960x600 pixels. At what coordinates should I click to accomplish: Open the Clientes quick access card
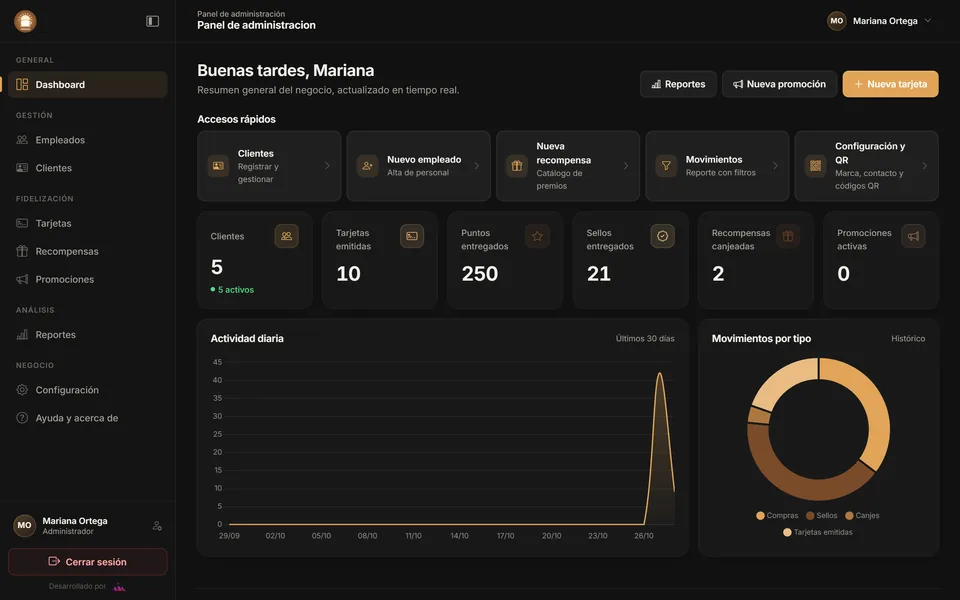point(269,166)
